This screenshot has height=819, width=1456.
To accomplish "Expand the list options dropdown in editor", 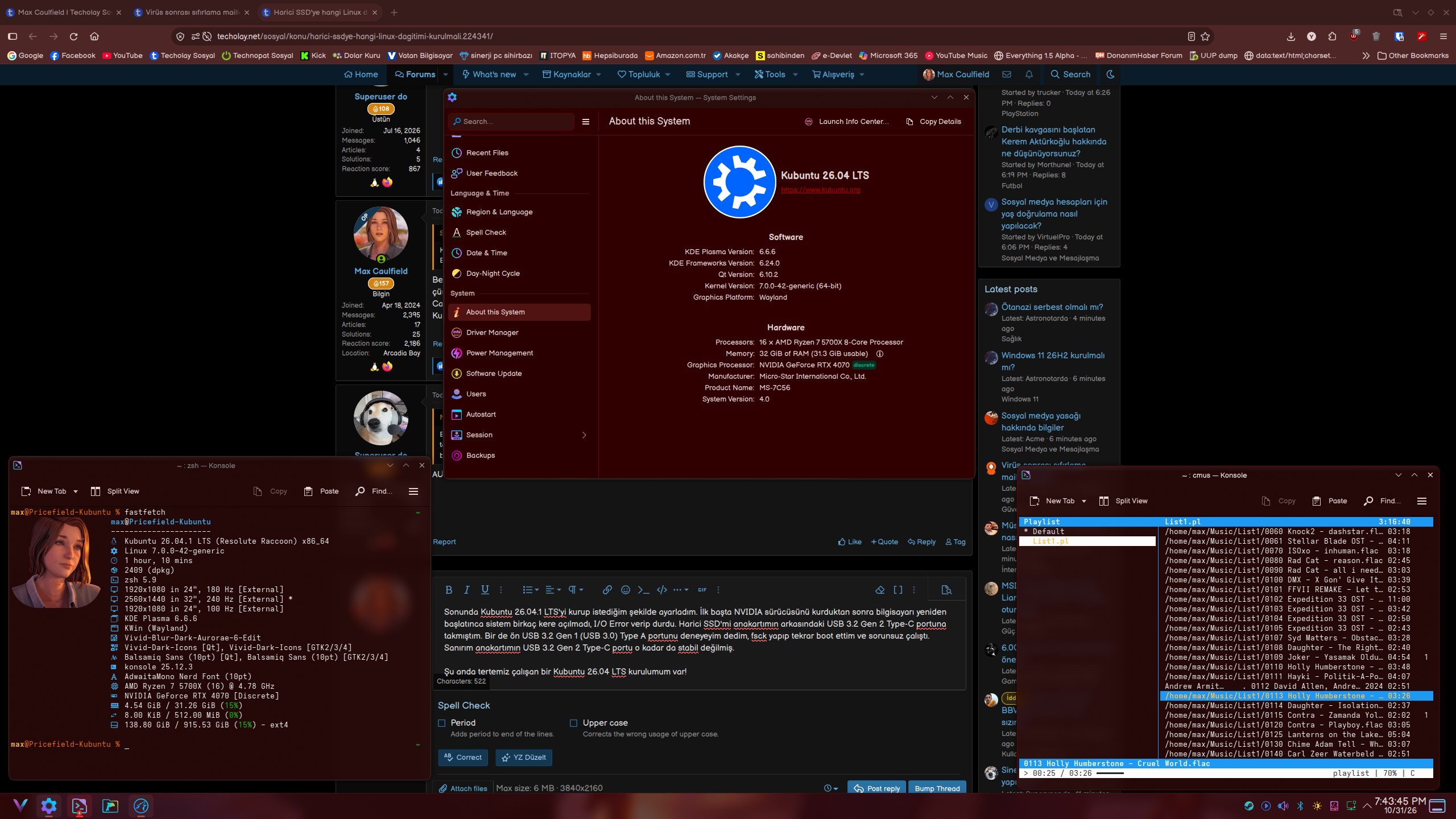I will pos(531,590).
